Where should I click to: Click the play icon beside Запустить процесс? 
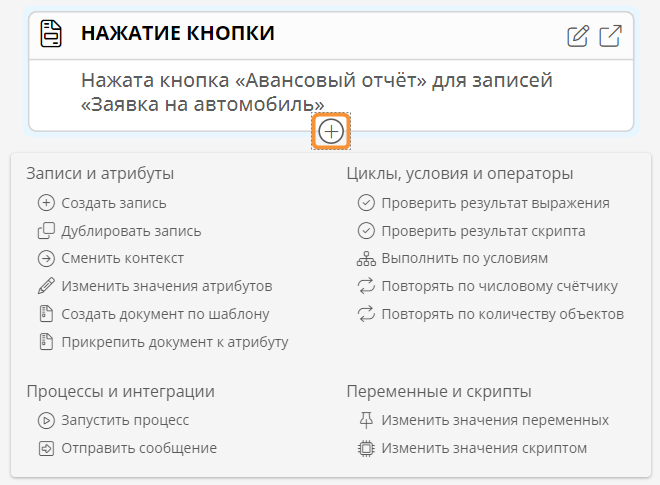pos(46,420)
